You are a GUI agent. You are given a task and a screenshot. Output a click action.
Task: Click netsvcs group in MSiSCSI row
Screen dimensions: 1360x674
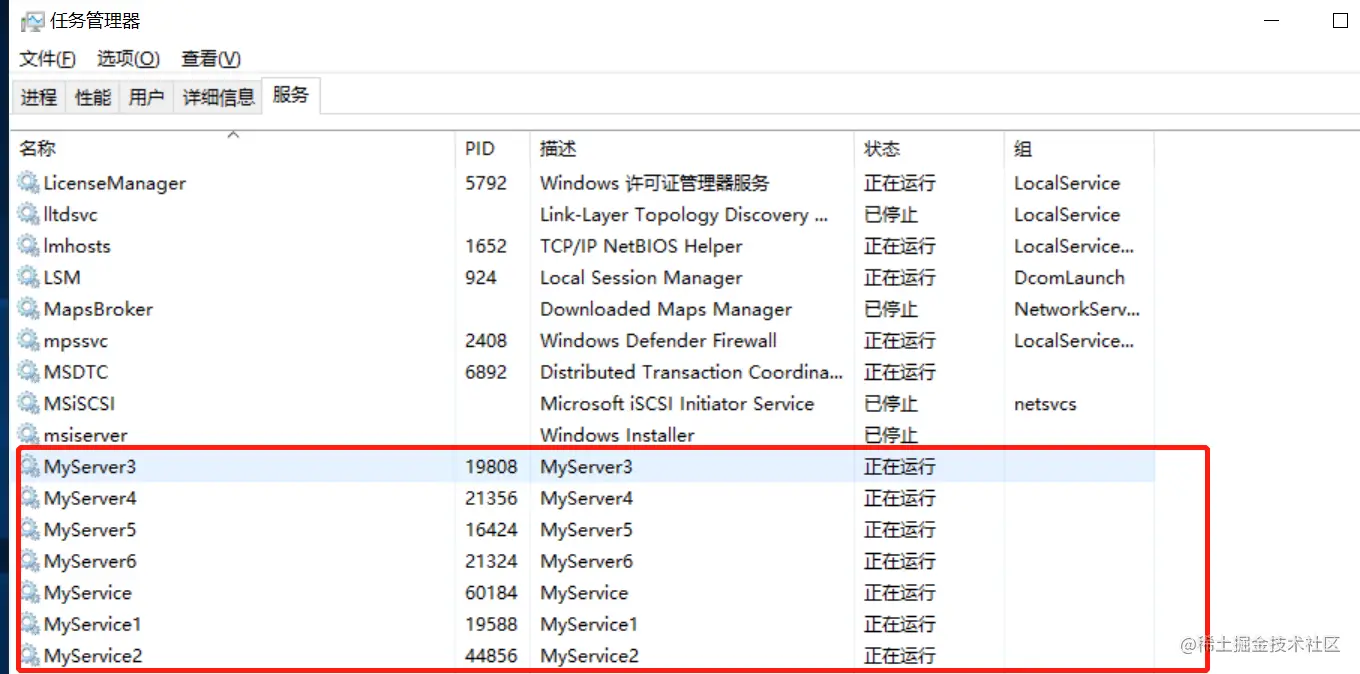[1045, 403]
